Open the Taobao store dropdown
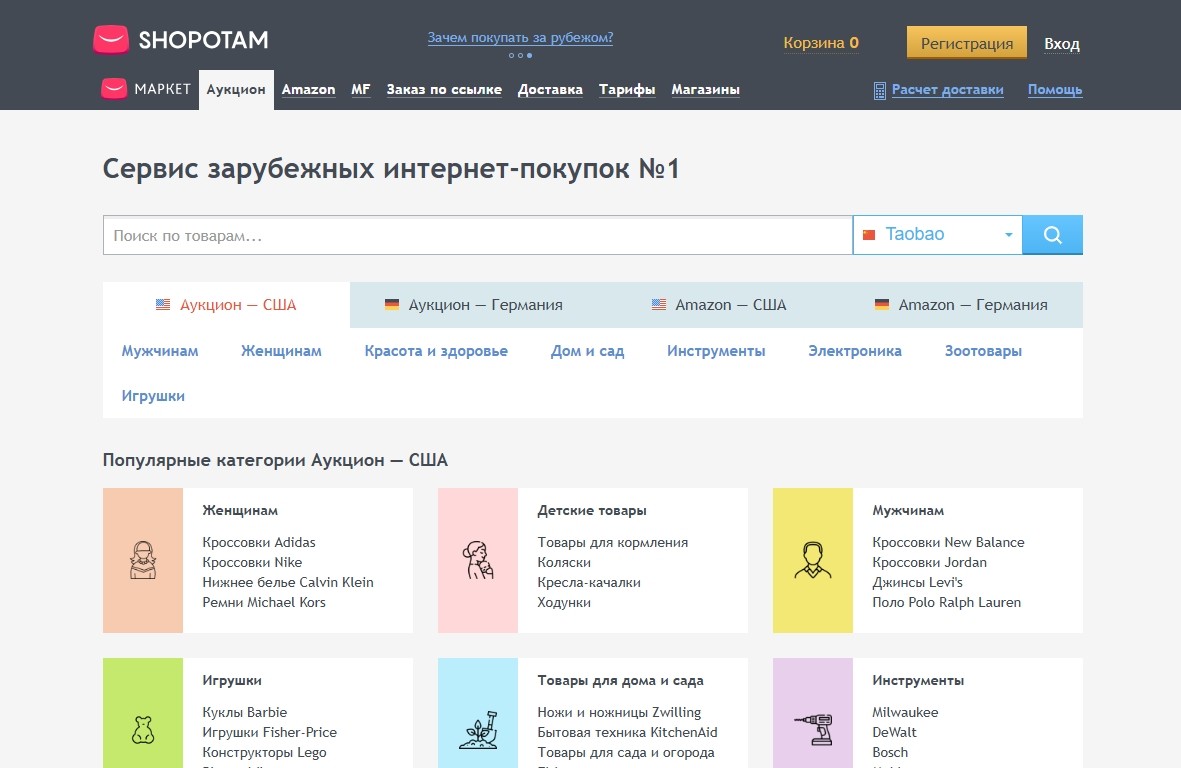The image size is (1181, 768). (x=938, y=235)
